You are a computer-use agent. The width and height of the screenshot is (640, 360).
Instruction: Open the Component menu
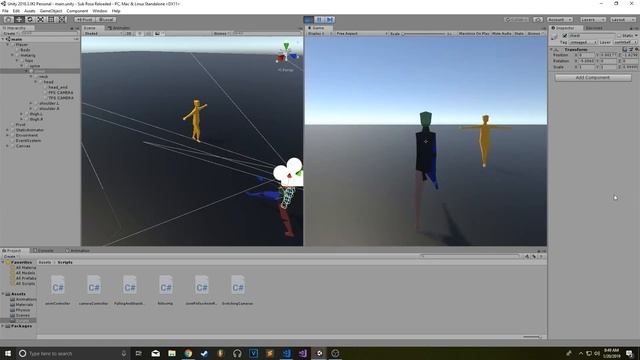tap(77, 11)
